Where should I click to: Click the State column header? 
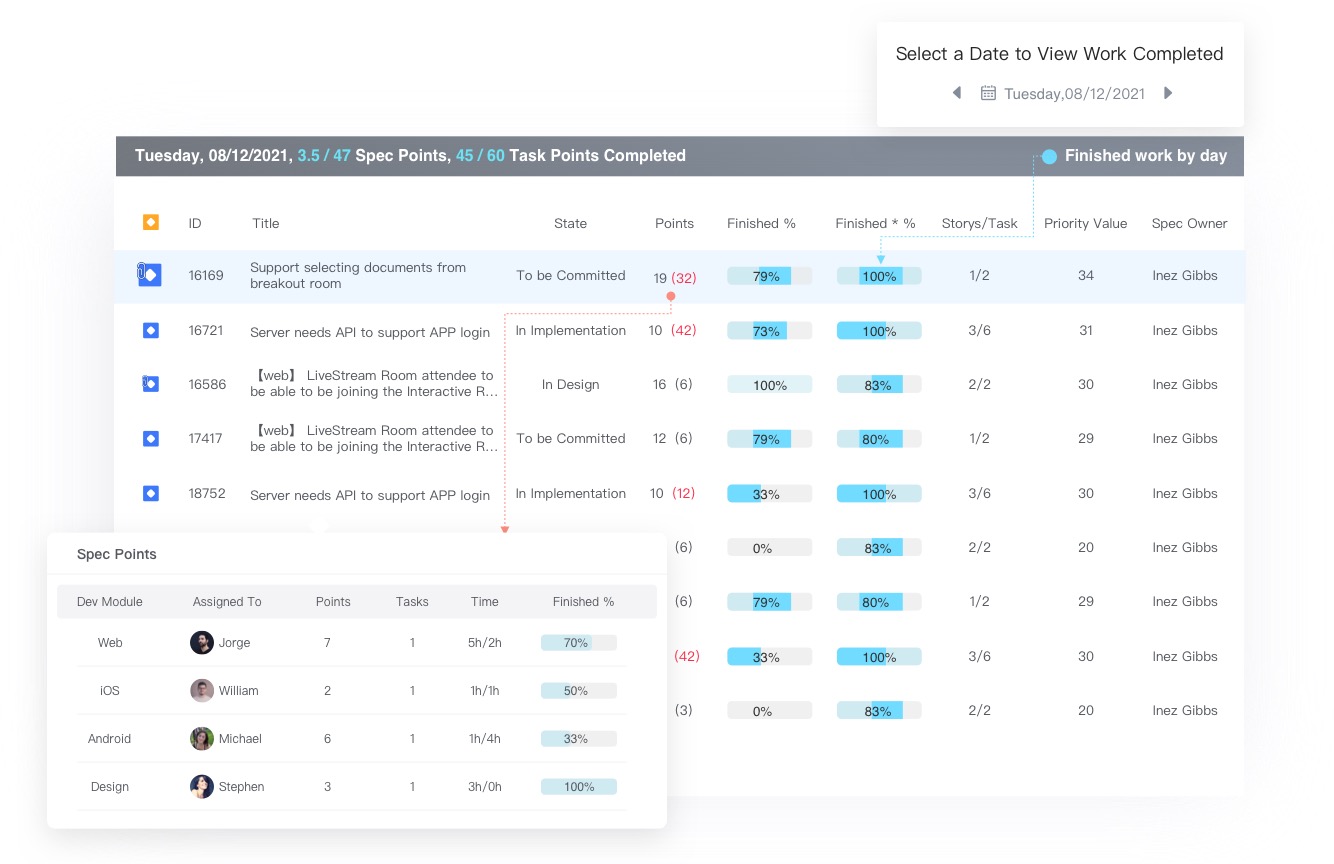click(x=570, y=223)
